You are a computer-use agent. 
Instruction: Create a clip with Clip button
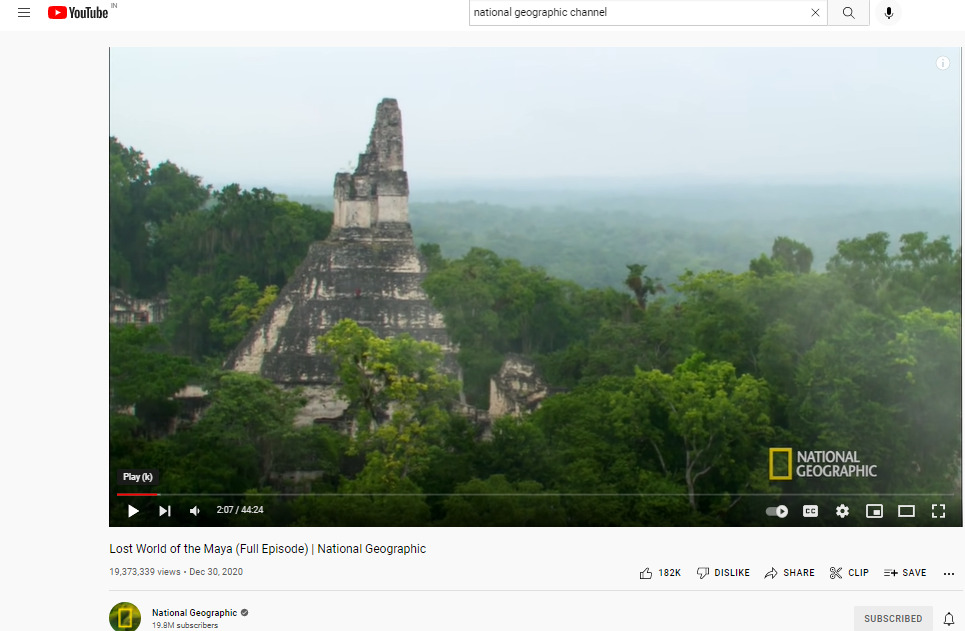pos(849,573)
